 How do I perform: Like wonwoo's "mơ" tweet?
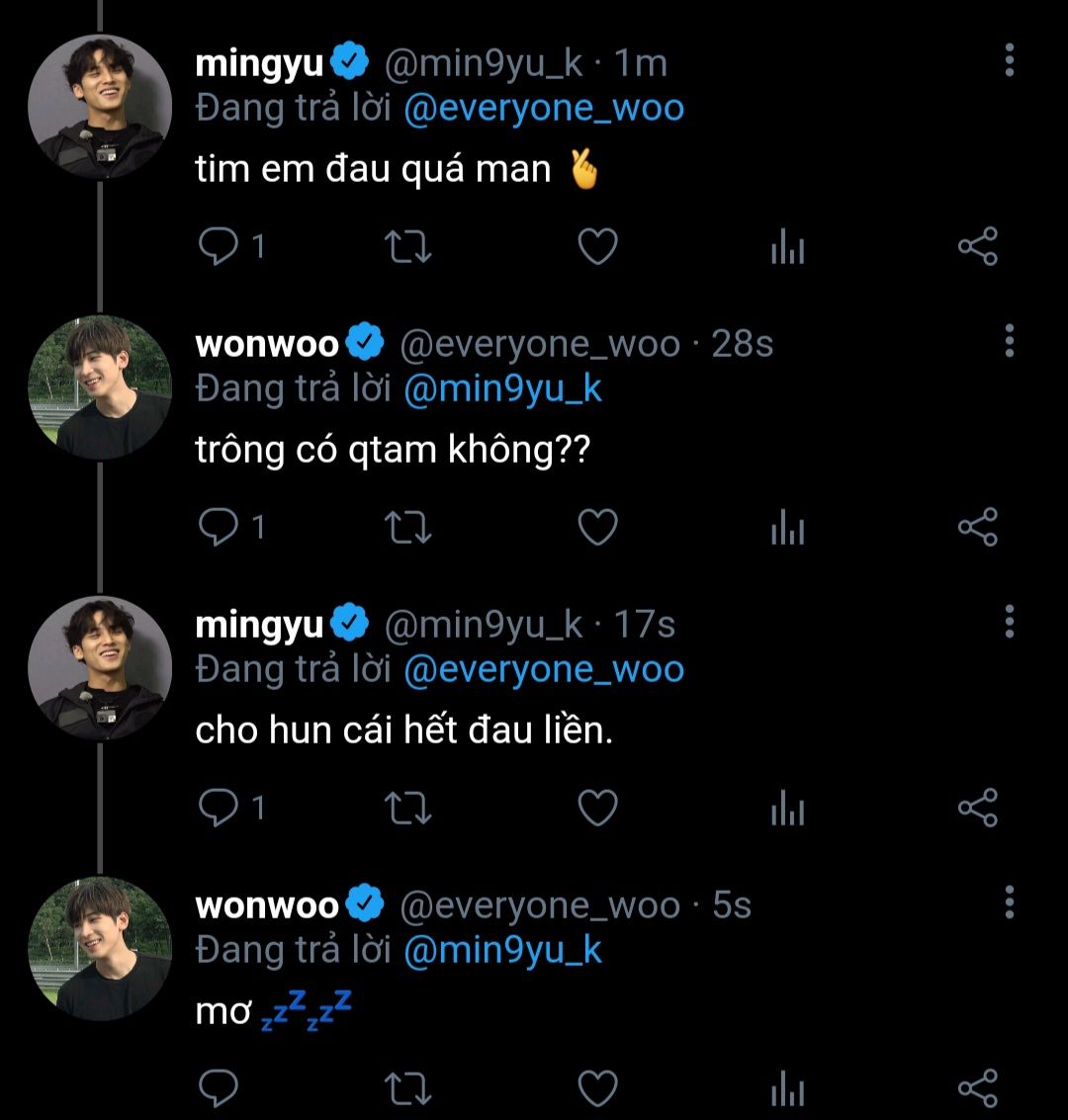pyautogui.click(x=597, y=1089)
